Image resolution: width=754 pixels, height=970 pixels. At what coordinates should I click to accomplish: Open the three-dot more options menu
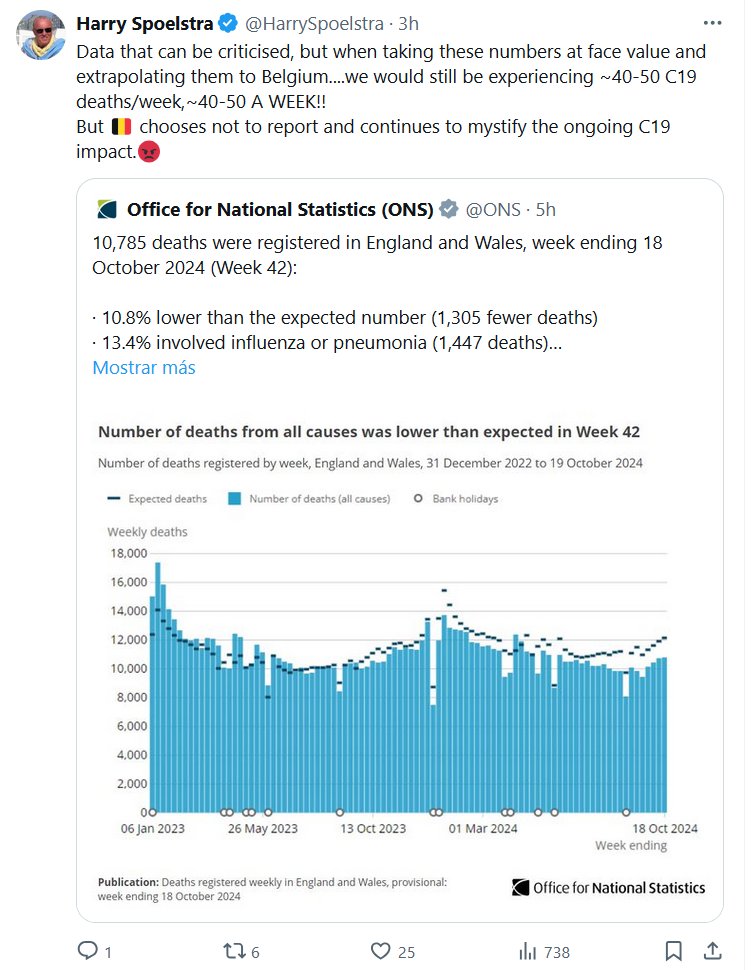pos(712,22)
